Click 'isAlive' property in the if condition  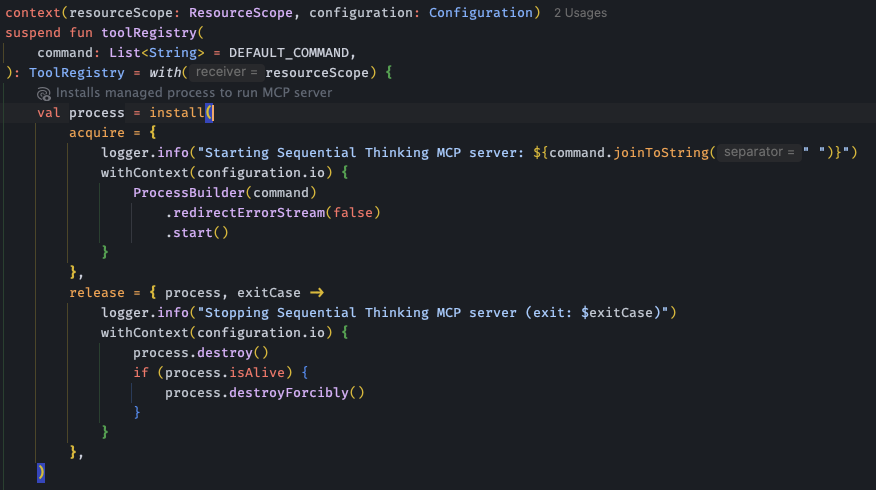tap(257, 373)
